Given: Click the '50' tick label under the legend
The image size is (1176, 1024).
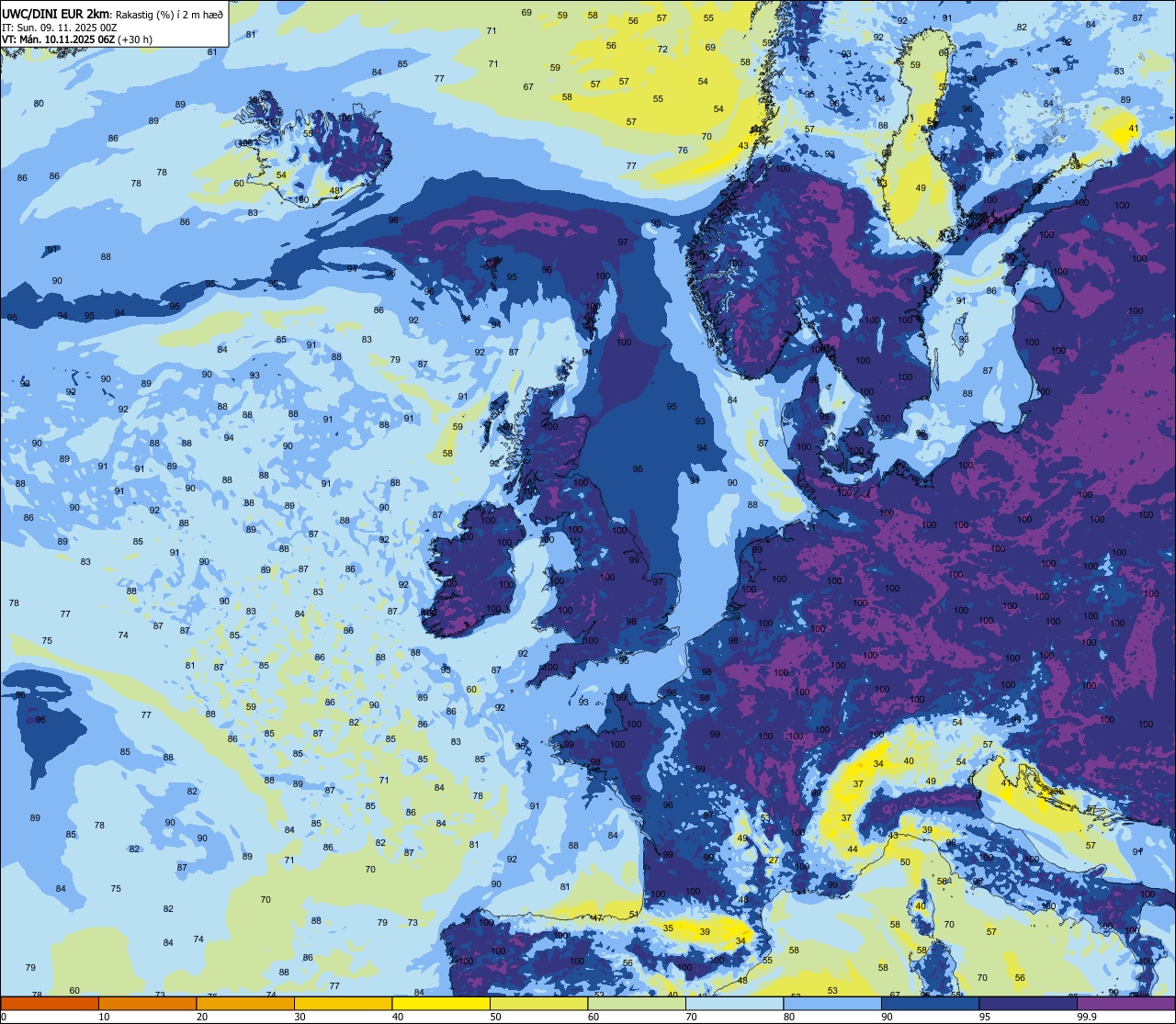Looking at the screenshot, I should click(x=495, y=1017).
